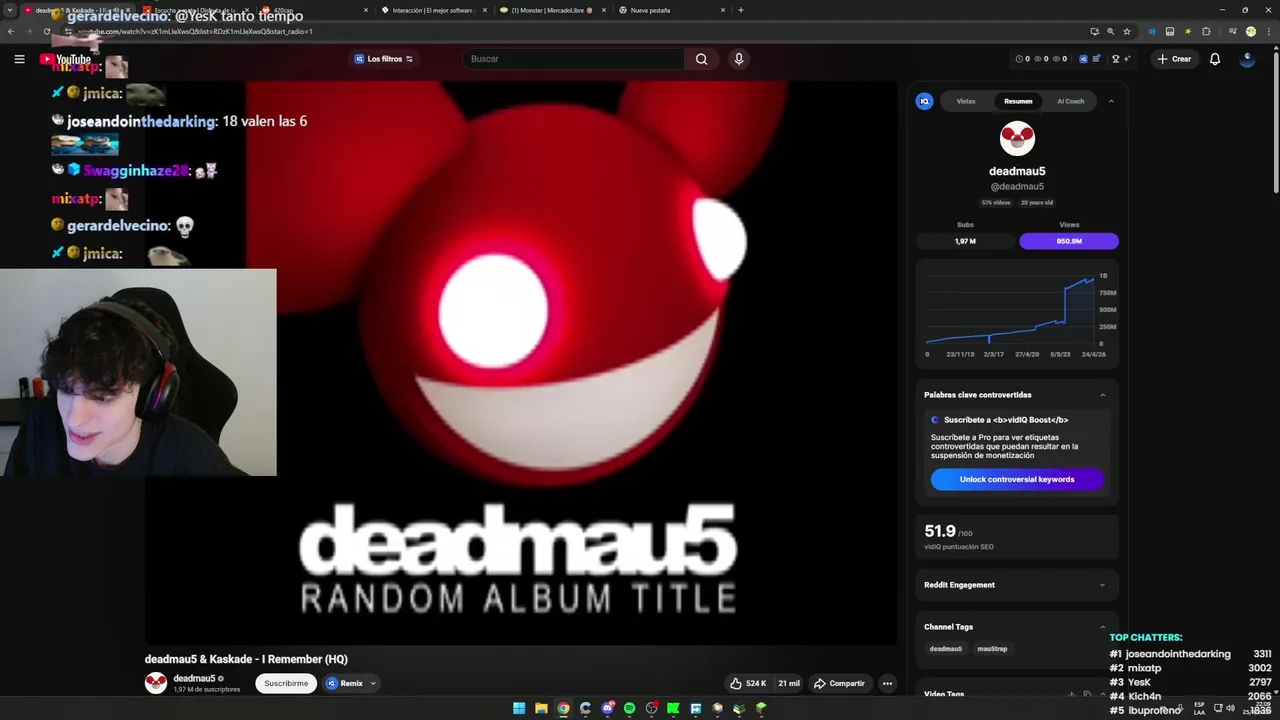Image resolution: width=1280 pixels, height=720 pixels.
Task: Click the deadmau5 channel tag
Action: click(946, 649)
